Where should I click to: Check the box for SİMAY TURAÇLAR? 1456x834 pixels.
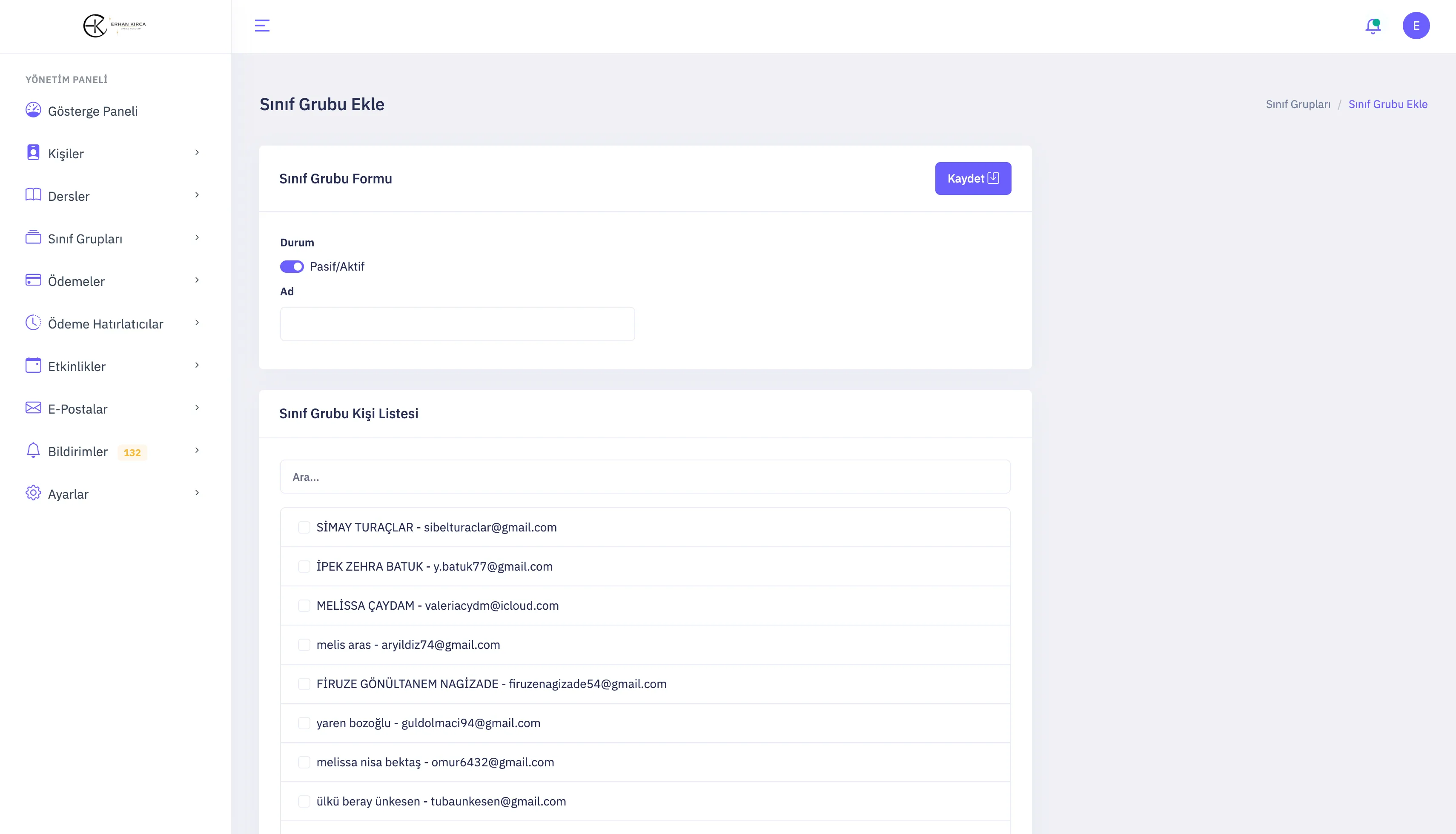(304, 528)
